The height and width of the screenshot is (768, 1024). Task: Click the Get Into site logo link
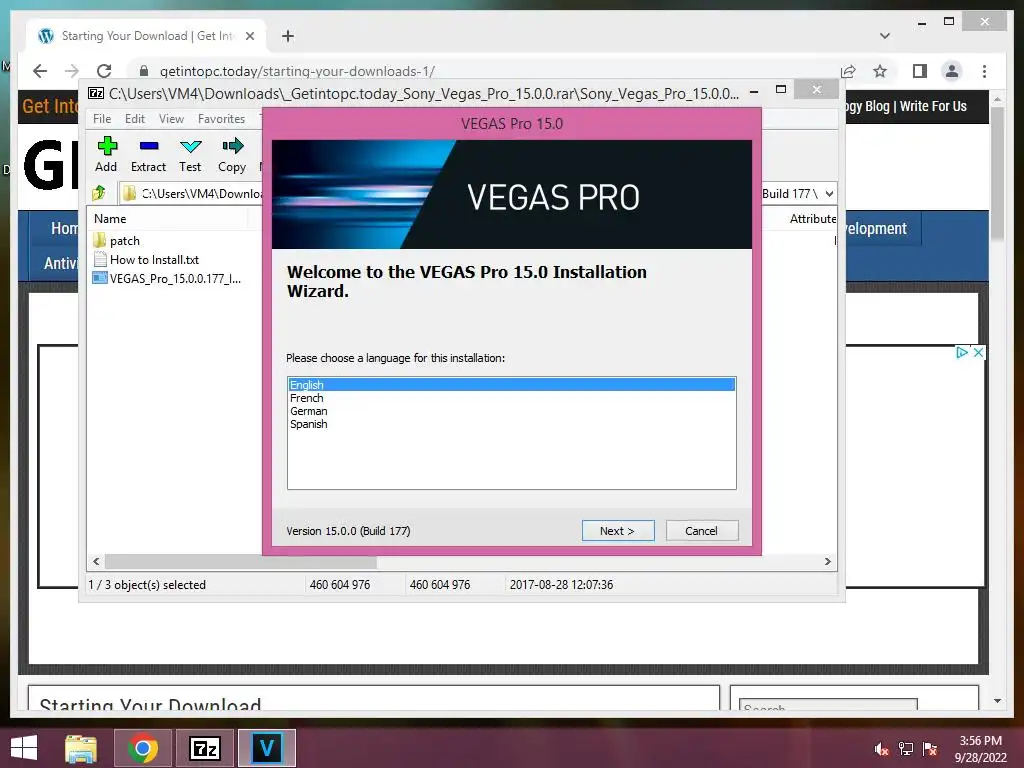(50, 106)
